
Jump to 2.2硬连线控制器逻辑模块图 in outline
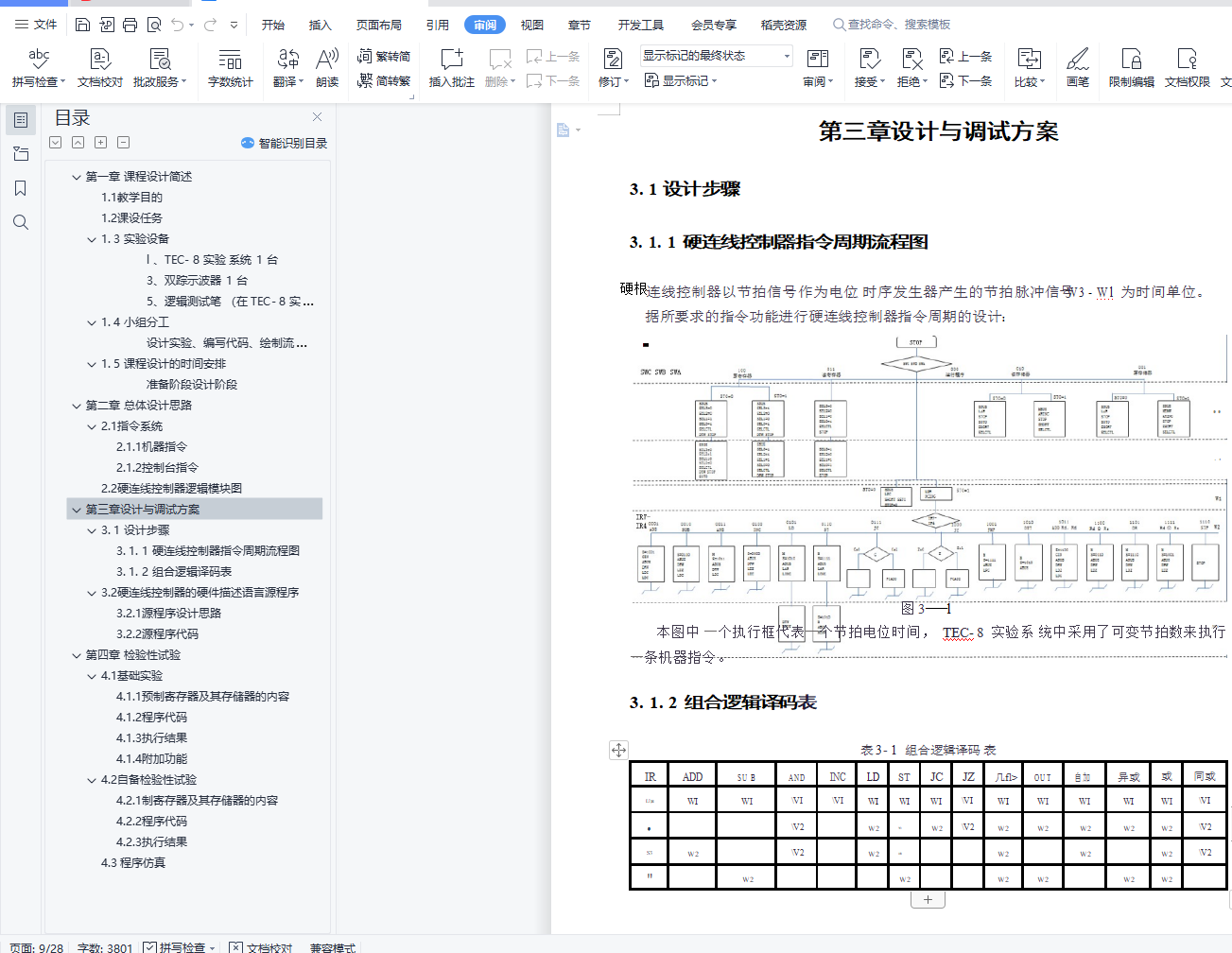pos(171,489)
